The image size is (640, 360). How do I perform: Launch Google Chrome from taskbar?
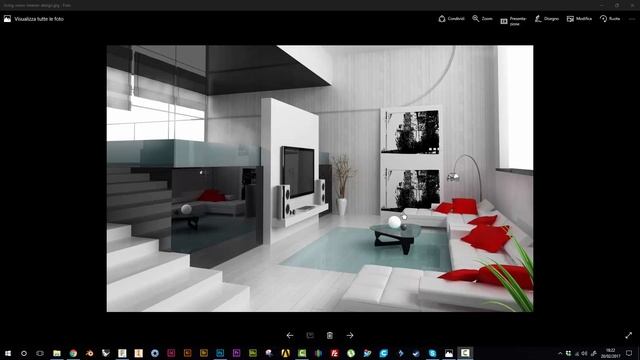click(73, 353)
